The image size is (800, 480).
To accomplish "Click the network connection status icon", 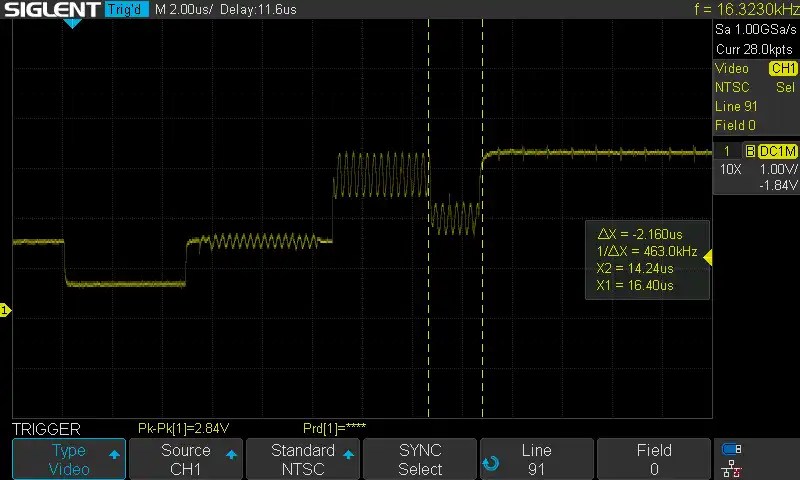I will 732,468.
